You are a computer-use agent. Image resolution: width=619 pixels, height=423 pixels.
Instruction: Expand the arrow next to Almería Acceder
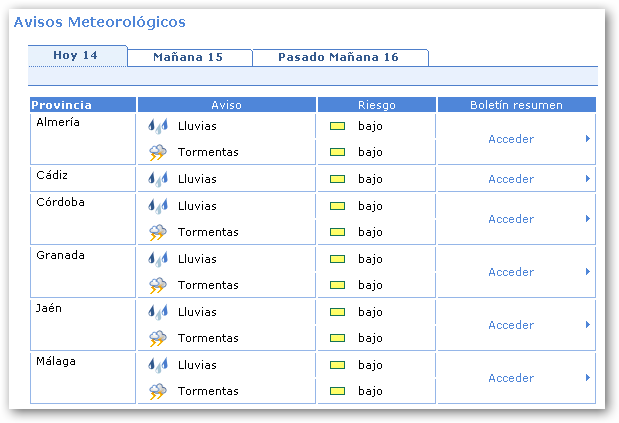coord(587,139)
